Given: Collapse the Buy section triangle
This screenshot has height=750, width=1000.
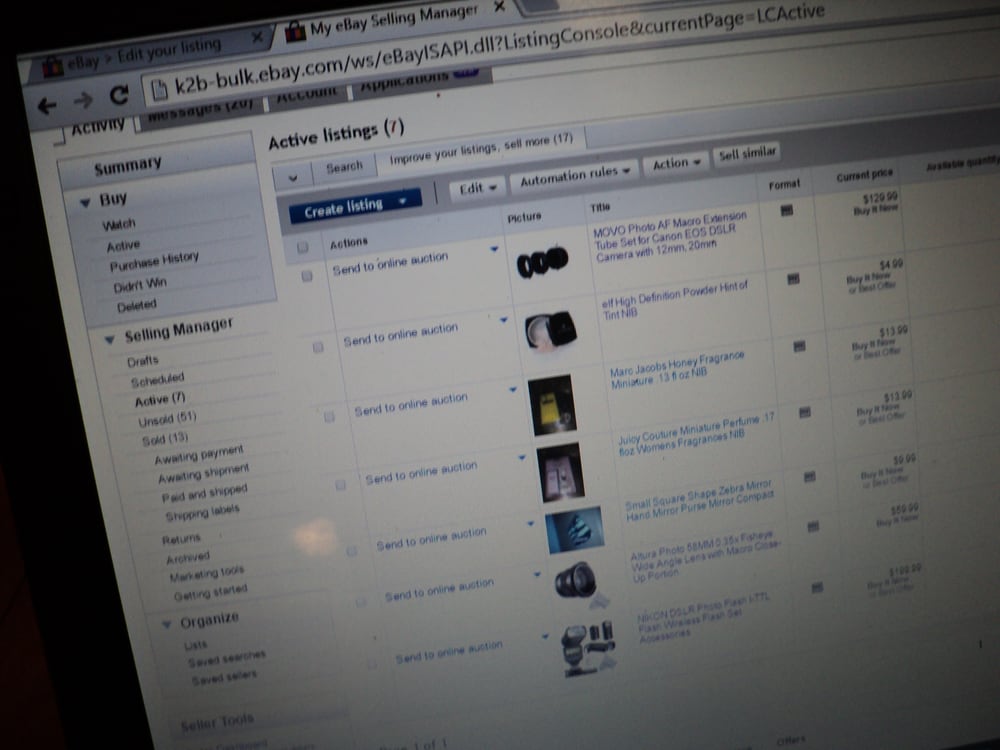Looking at the screenshot, I should pos(85,203).
